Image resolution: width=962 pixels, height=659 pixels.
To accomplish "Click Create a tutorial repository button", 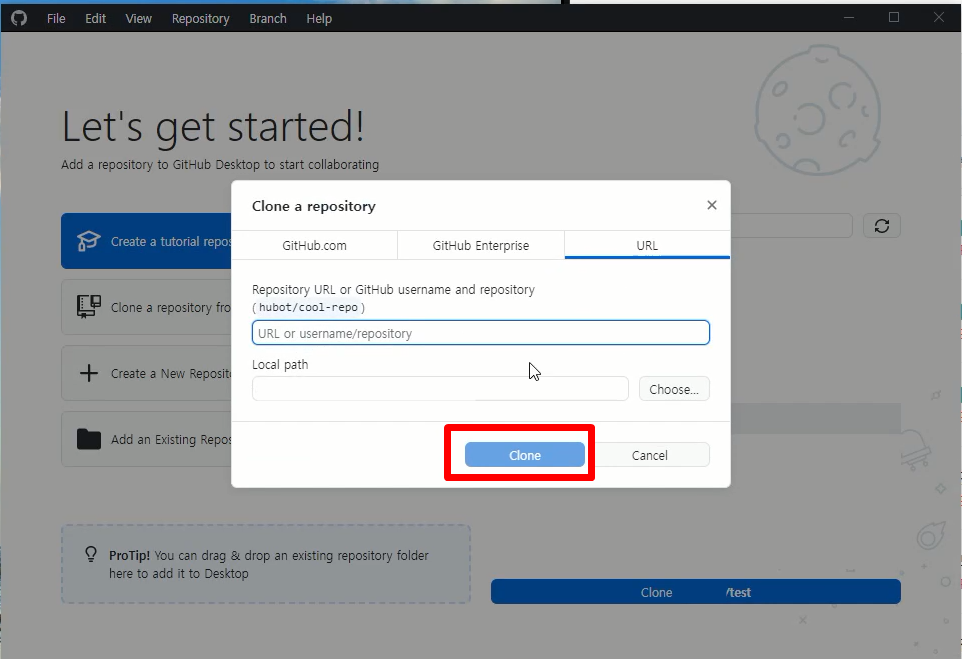I will pyautogui.click(x=146, y=241).
